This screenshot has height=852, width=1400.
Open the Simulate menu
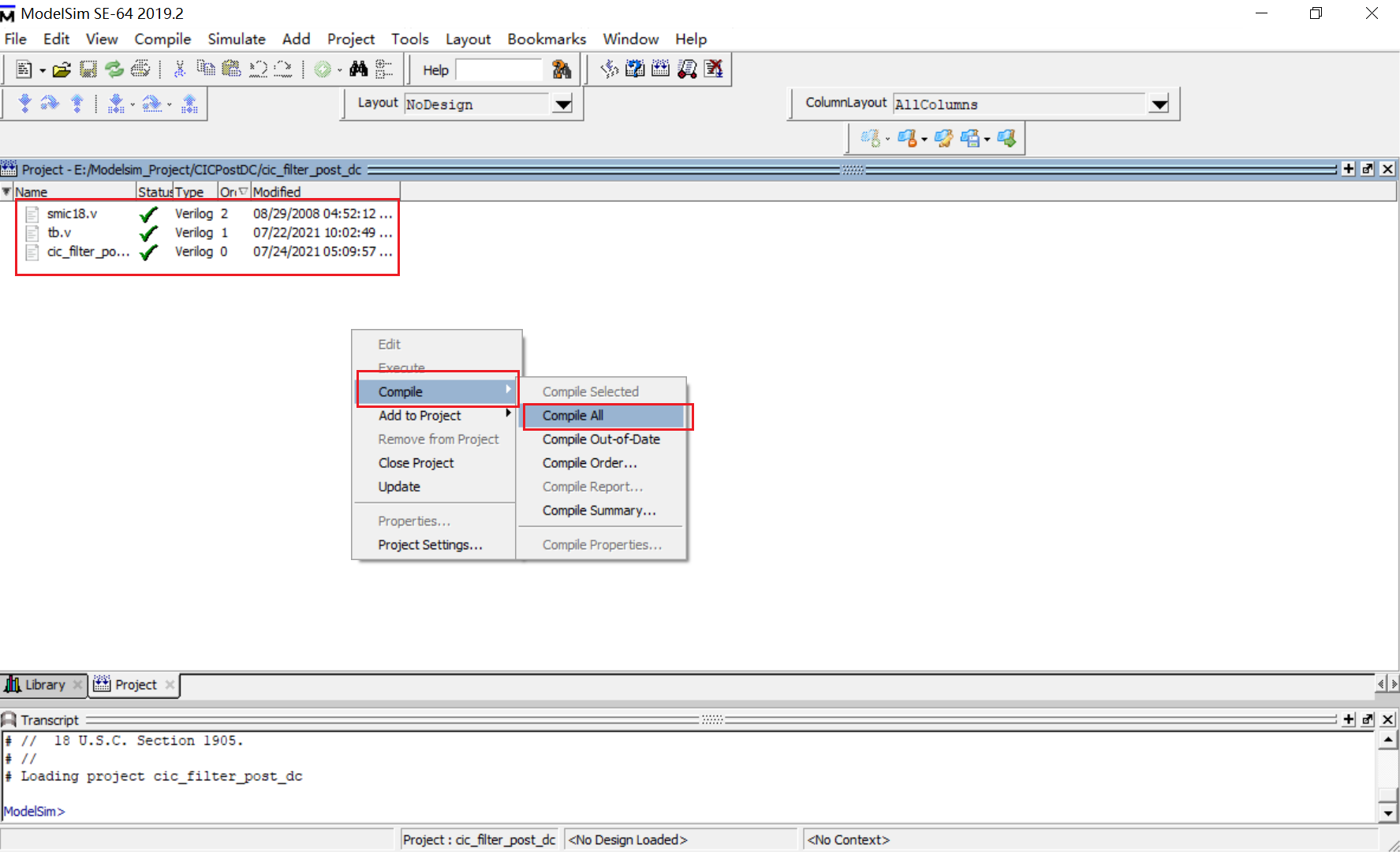pos(237,39)
